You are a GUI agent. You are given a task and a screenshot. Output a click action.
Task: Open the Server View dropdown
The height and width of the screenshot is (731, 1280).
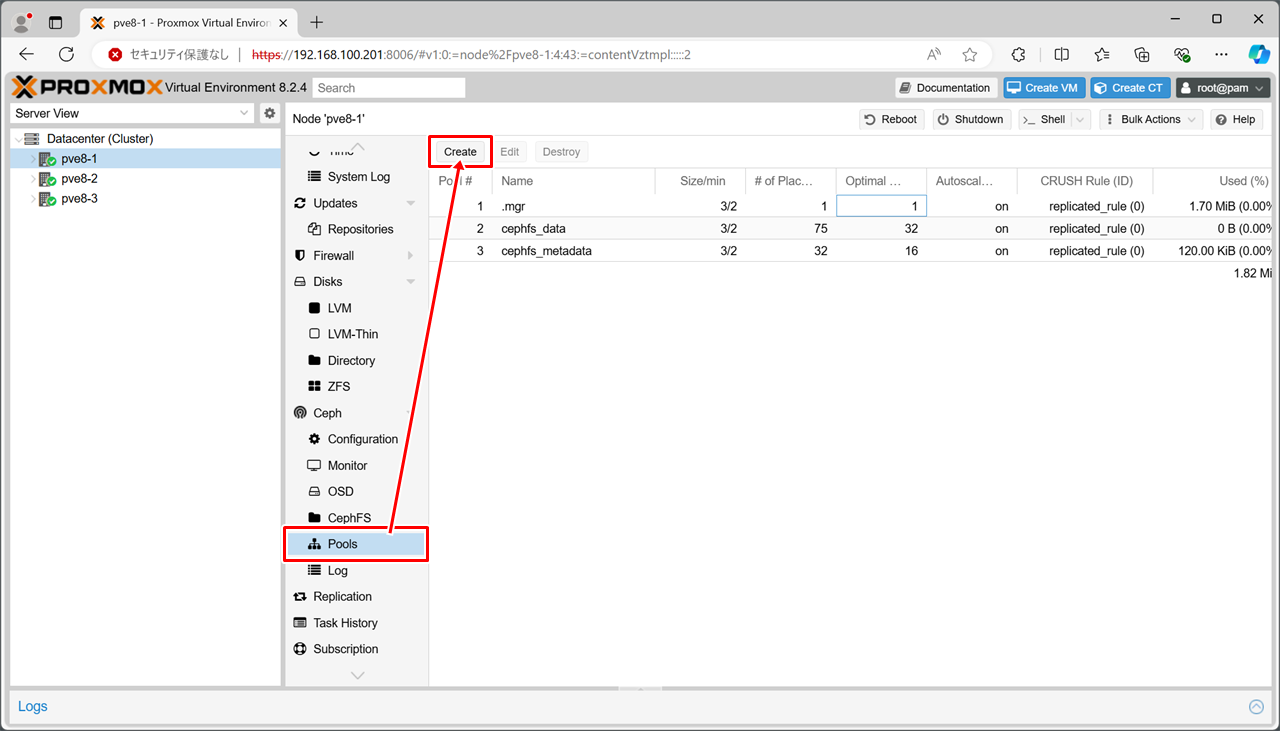pos(132,114)
